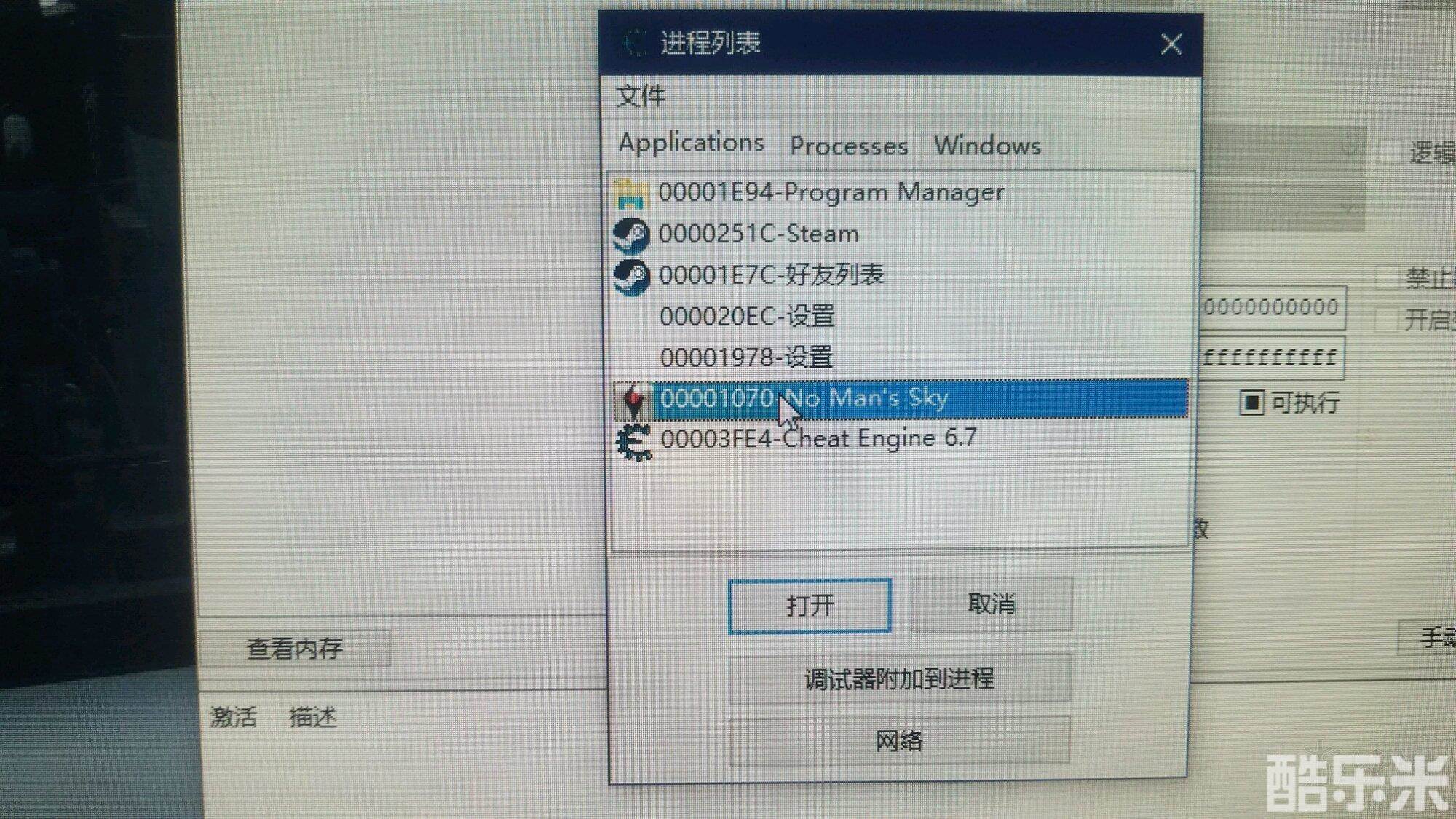Switch to the Windows tab
The height and width of the screenshot is (819, 1456).
click(x=987, y=146)
